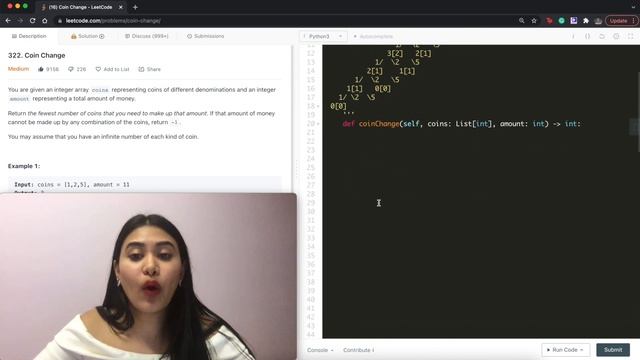
Task: Open the zoom magnifier icon in address bar
Action: (521, 20)
